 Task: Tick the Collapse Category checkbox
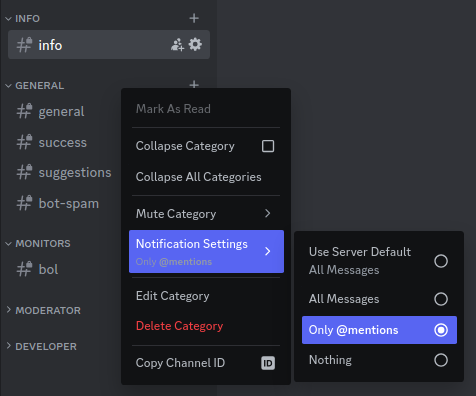[268, 146]
